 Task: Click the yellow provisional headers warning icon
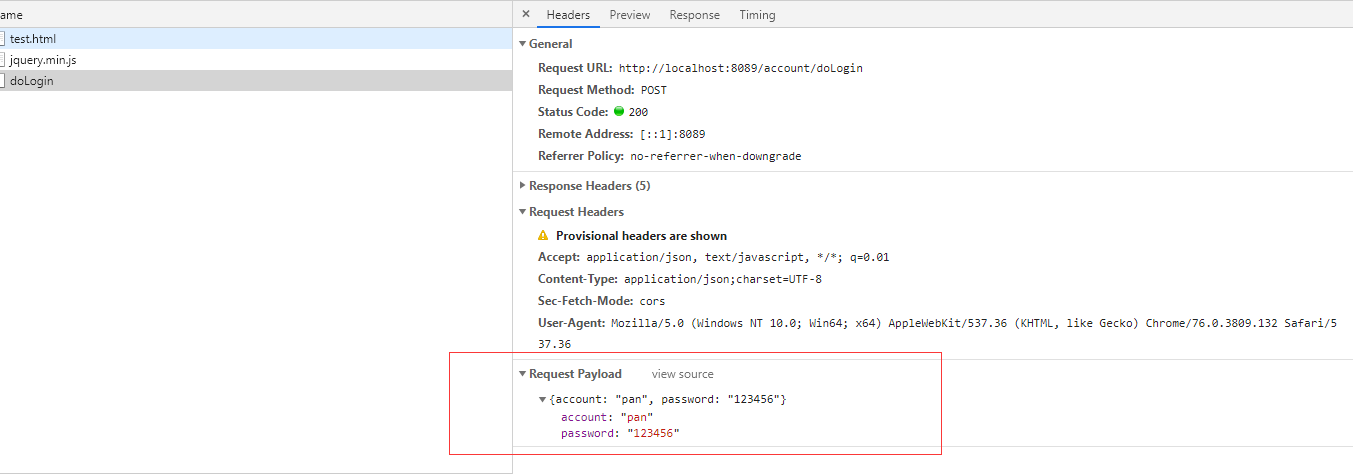tap(543, 236)
